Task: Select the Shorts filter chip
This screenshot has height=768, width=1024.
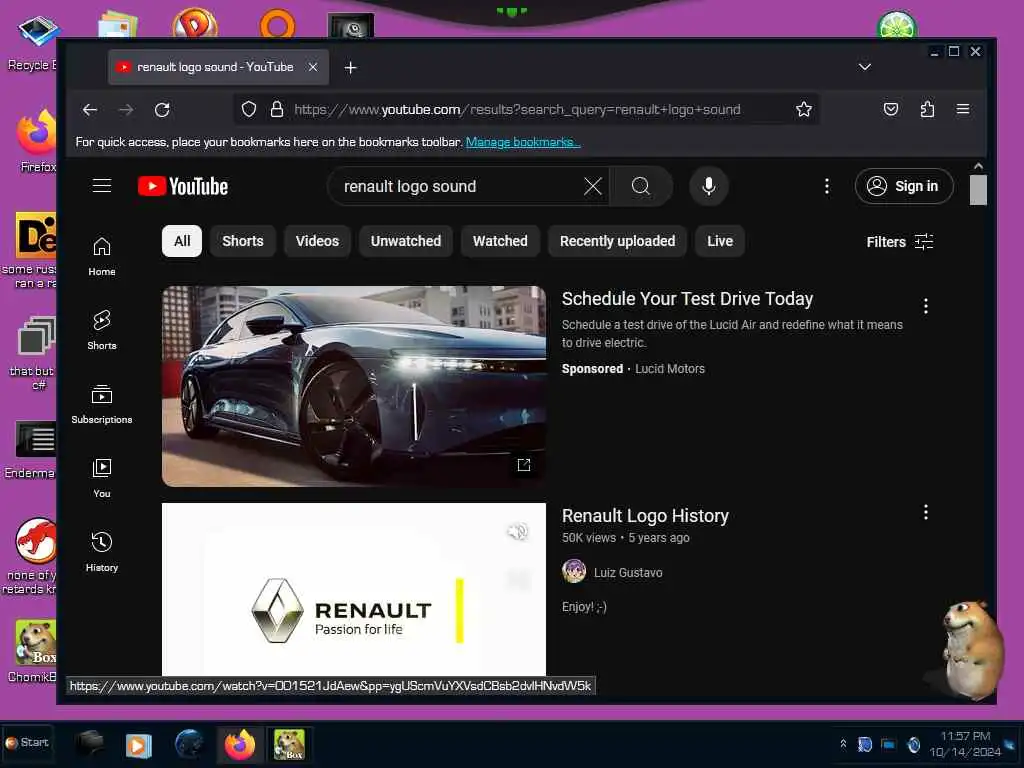Action: [243, 241]
